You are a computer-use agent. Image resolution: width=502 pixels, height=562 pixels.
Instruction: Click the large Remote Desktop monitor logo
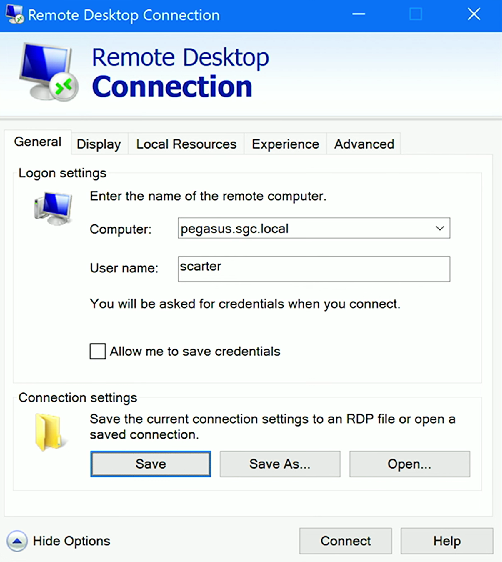49,72
